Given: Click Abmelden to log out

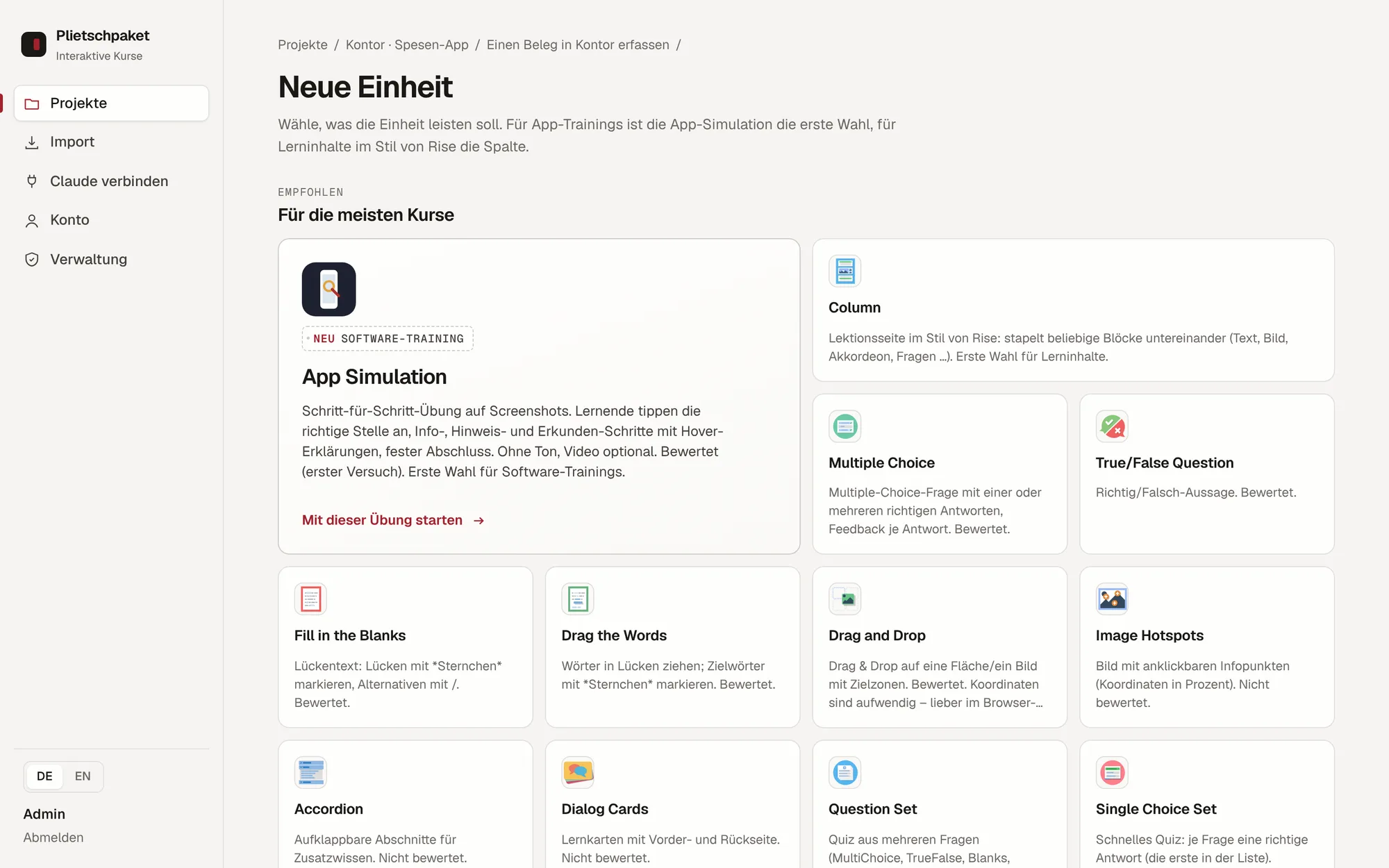Looking at the screenshot, I should click(x=53, y=837).
